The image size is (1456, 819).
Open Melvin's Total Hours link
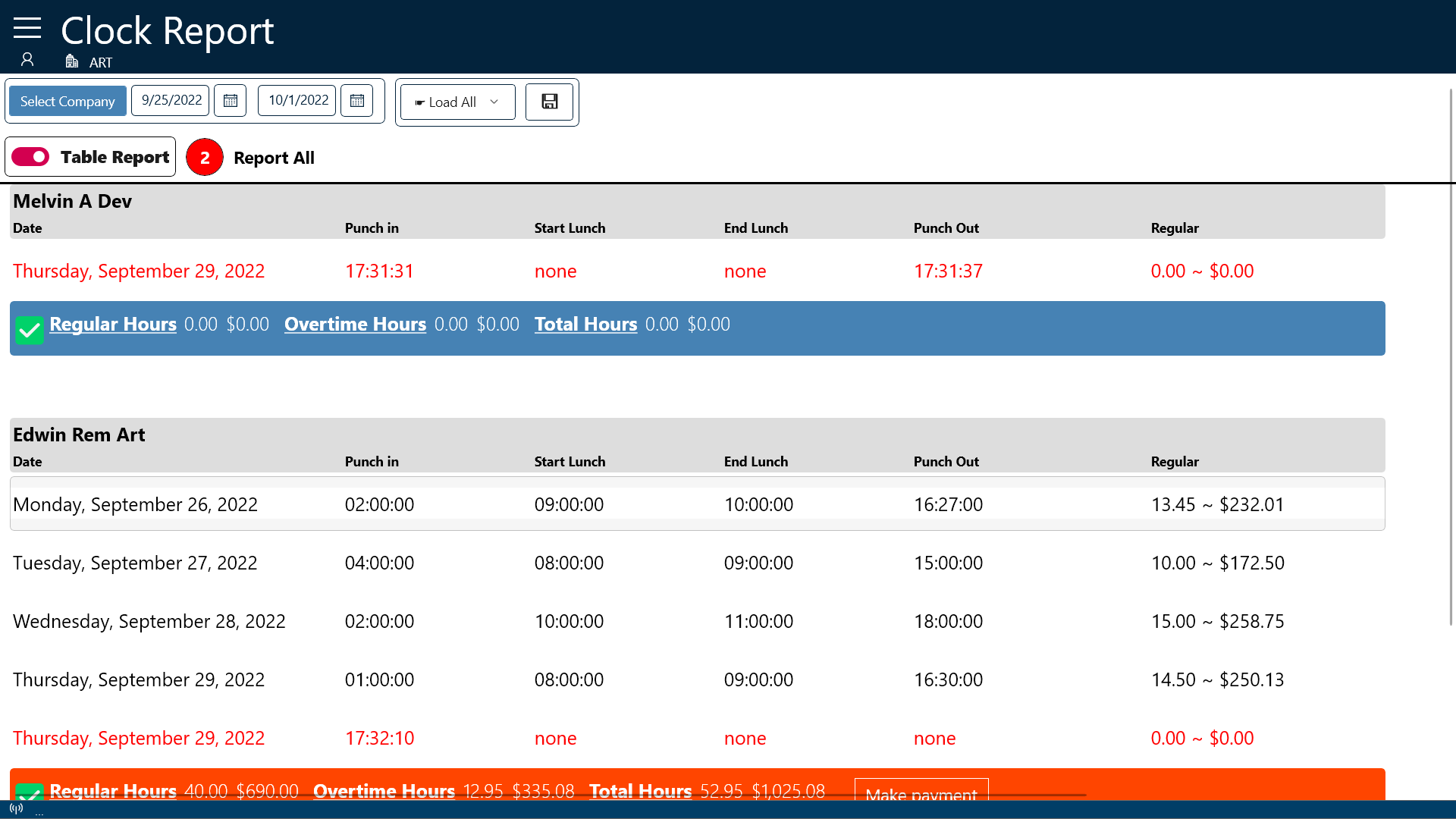point(585,325)
